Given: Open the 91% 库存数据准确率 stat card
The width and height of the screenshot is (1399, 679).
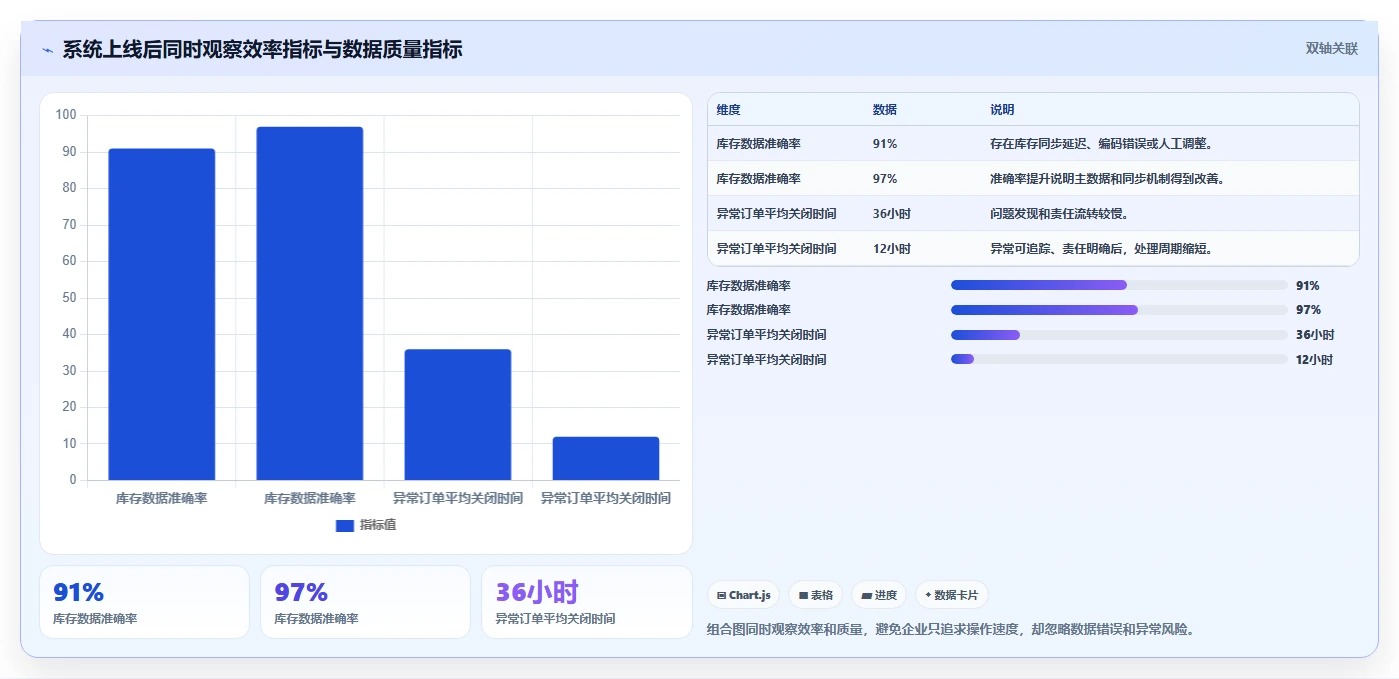Looking at the screenshot, I should (x=144, y=602).
